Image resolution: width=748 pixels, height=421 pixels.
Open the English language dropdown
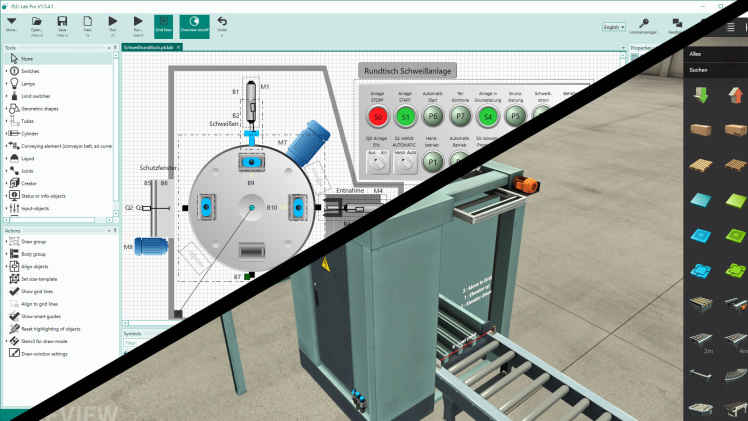pos(614,27)
